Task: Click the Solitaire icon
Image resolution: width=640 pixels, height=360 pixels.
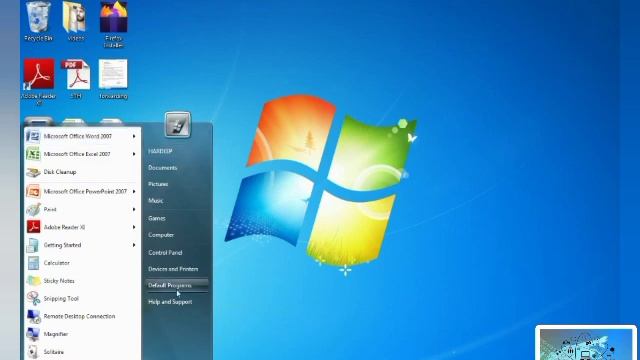Action: point(33,351)
